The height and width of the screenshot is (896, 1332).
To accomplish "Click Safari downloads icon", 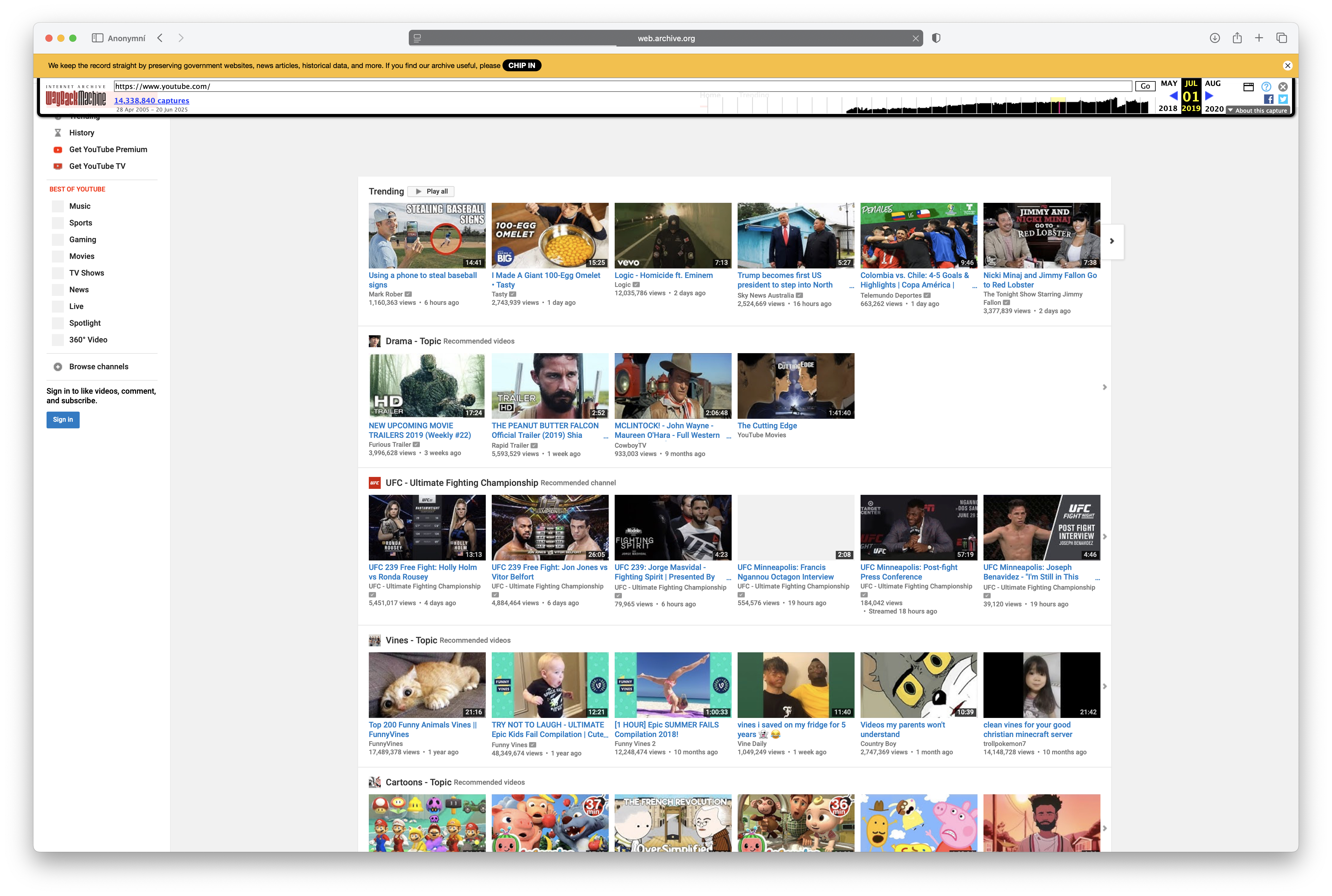I will coord(1214,38).
